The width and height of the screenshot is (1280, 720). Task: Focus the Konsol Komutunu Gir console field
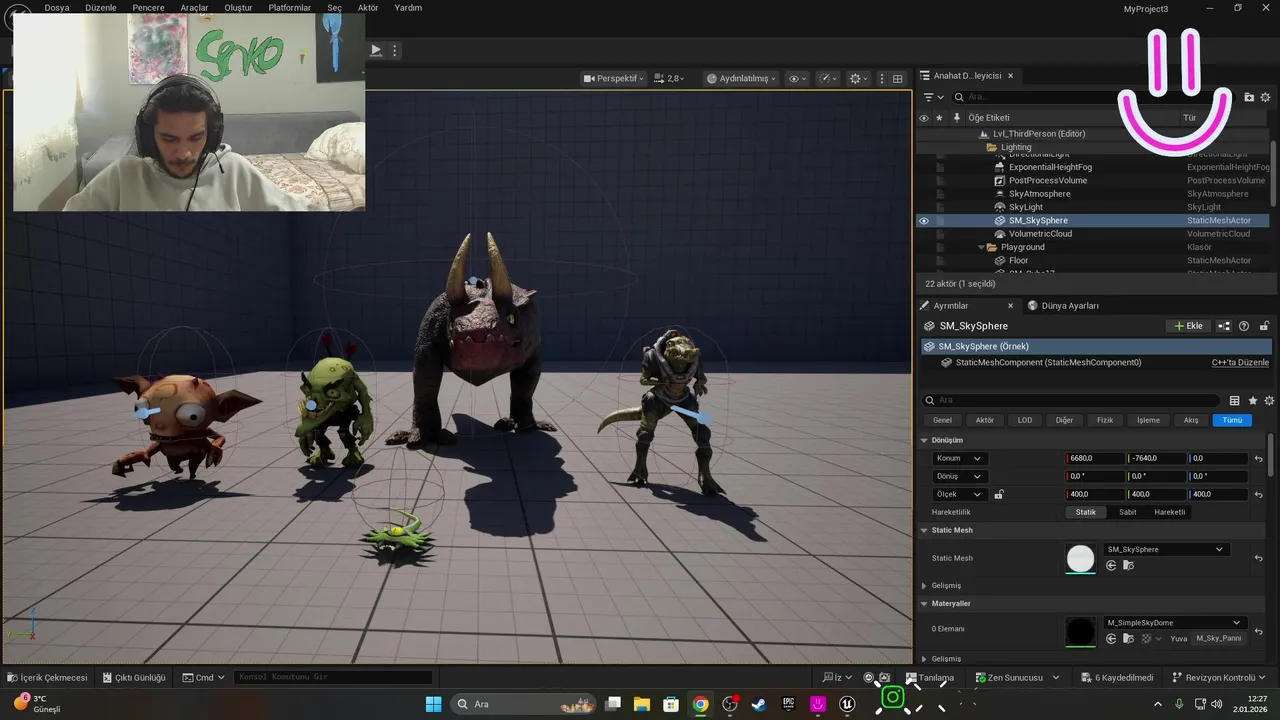(333, 678)
